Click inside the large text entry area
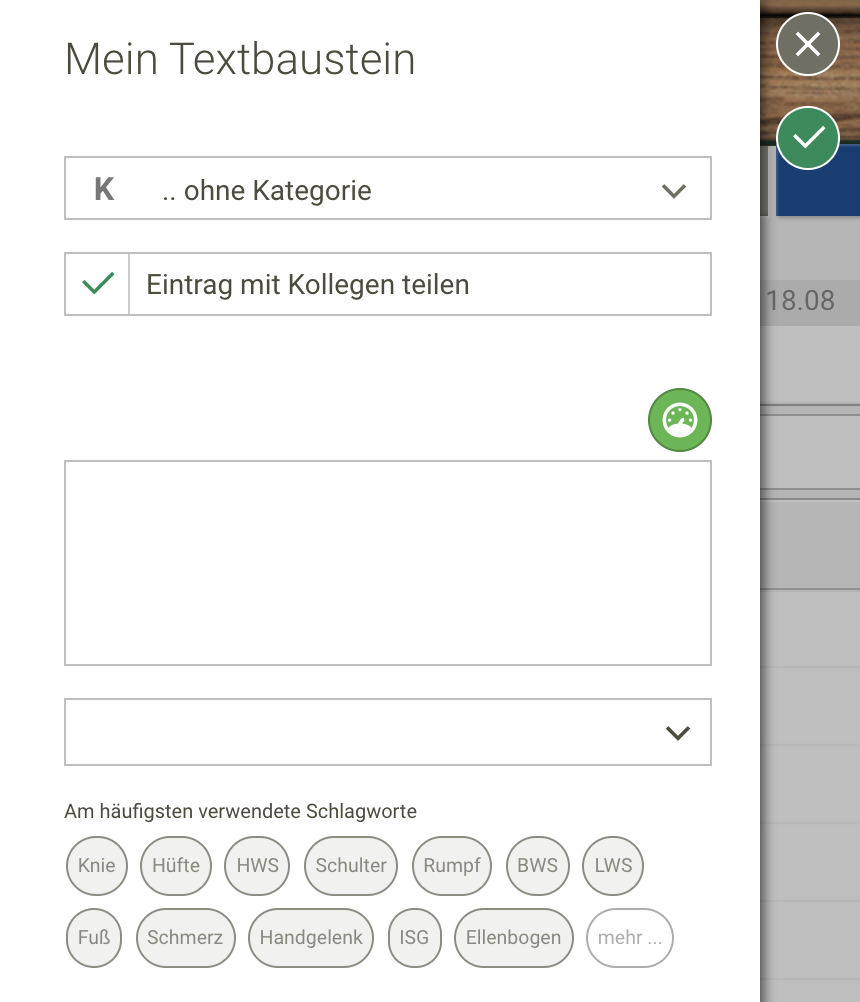860x1002 pixels. (387, 563)
